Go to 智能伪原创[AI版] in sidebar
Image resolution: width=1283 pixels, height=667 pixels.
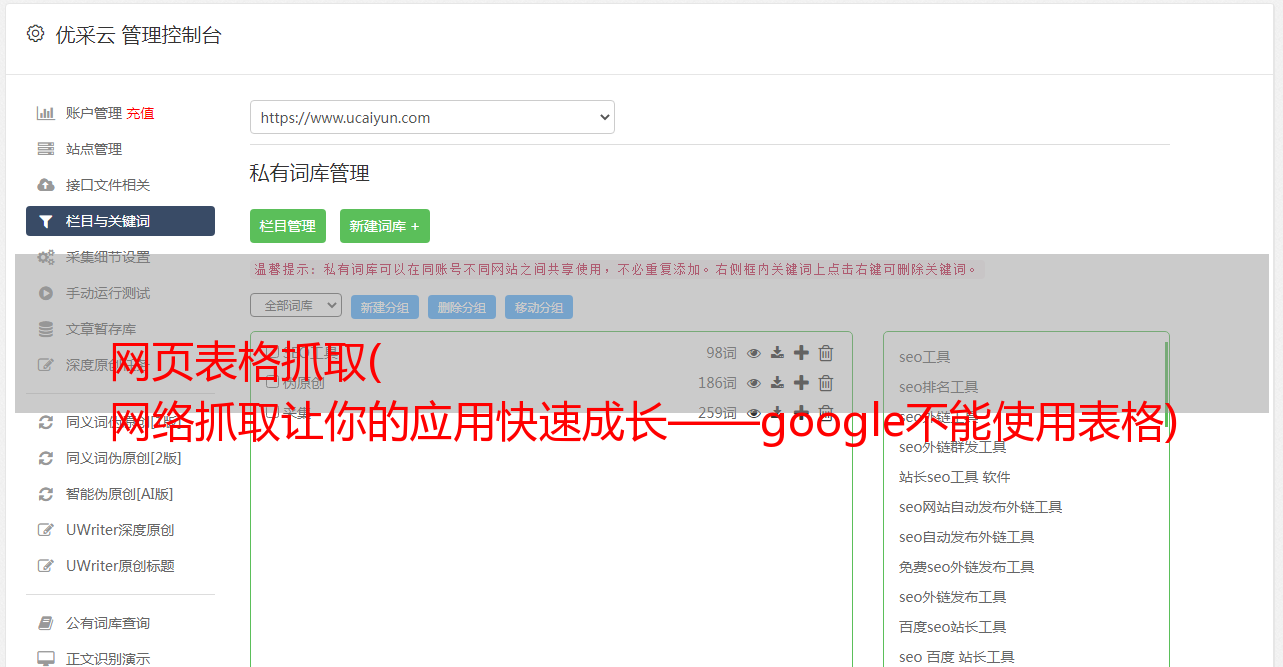[120, 494]
